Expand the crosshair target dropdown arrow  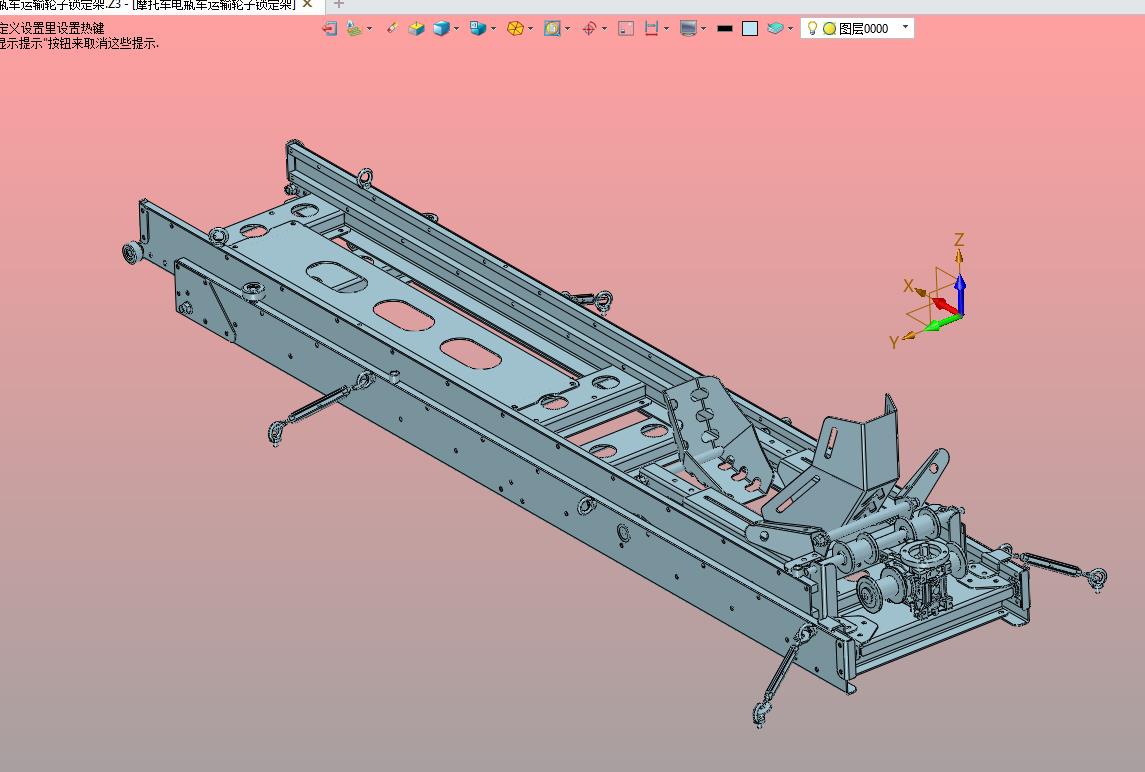click(x=605, y=28)
